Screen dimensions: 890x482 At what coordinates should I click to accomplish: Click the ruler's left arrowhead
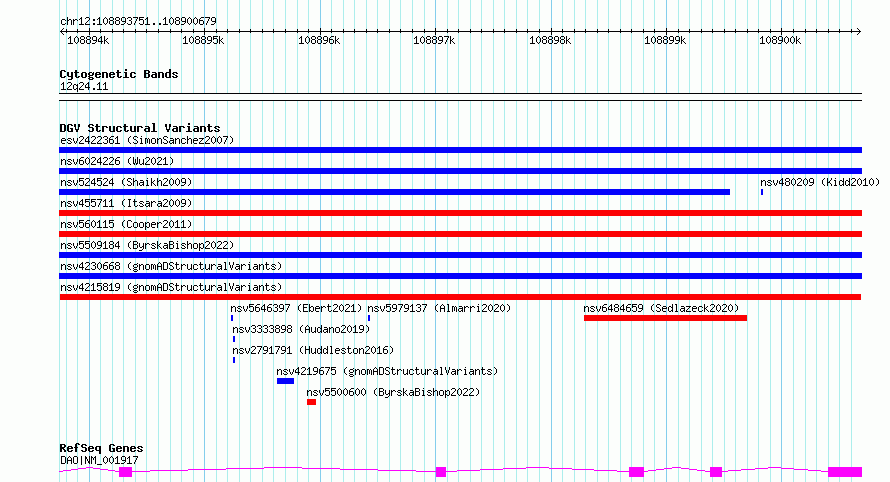(62, 31)
